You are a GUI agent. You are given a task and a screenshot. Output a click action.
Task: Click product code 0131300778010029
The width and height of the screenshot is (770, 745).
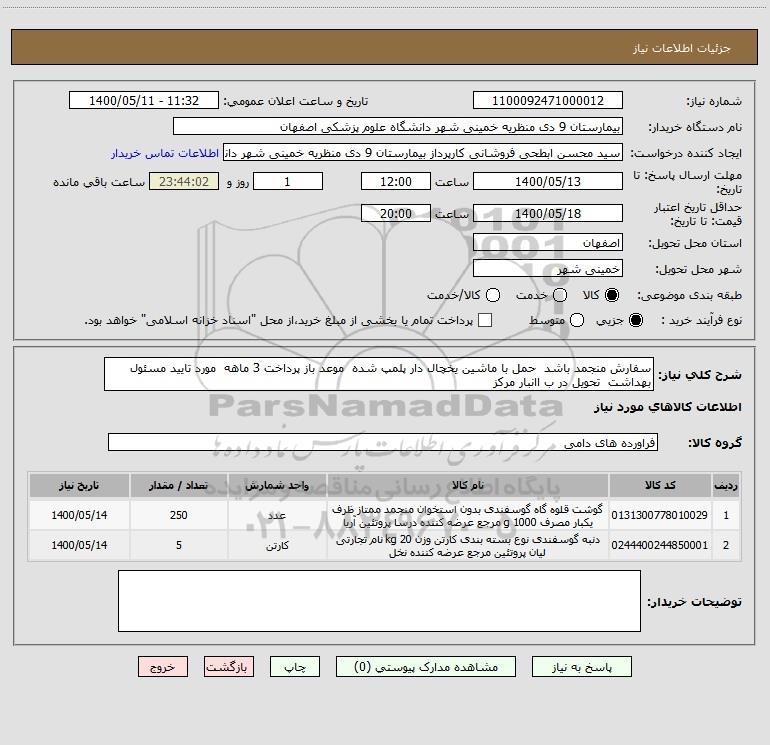[660, 515]
